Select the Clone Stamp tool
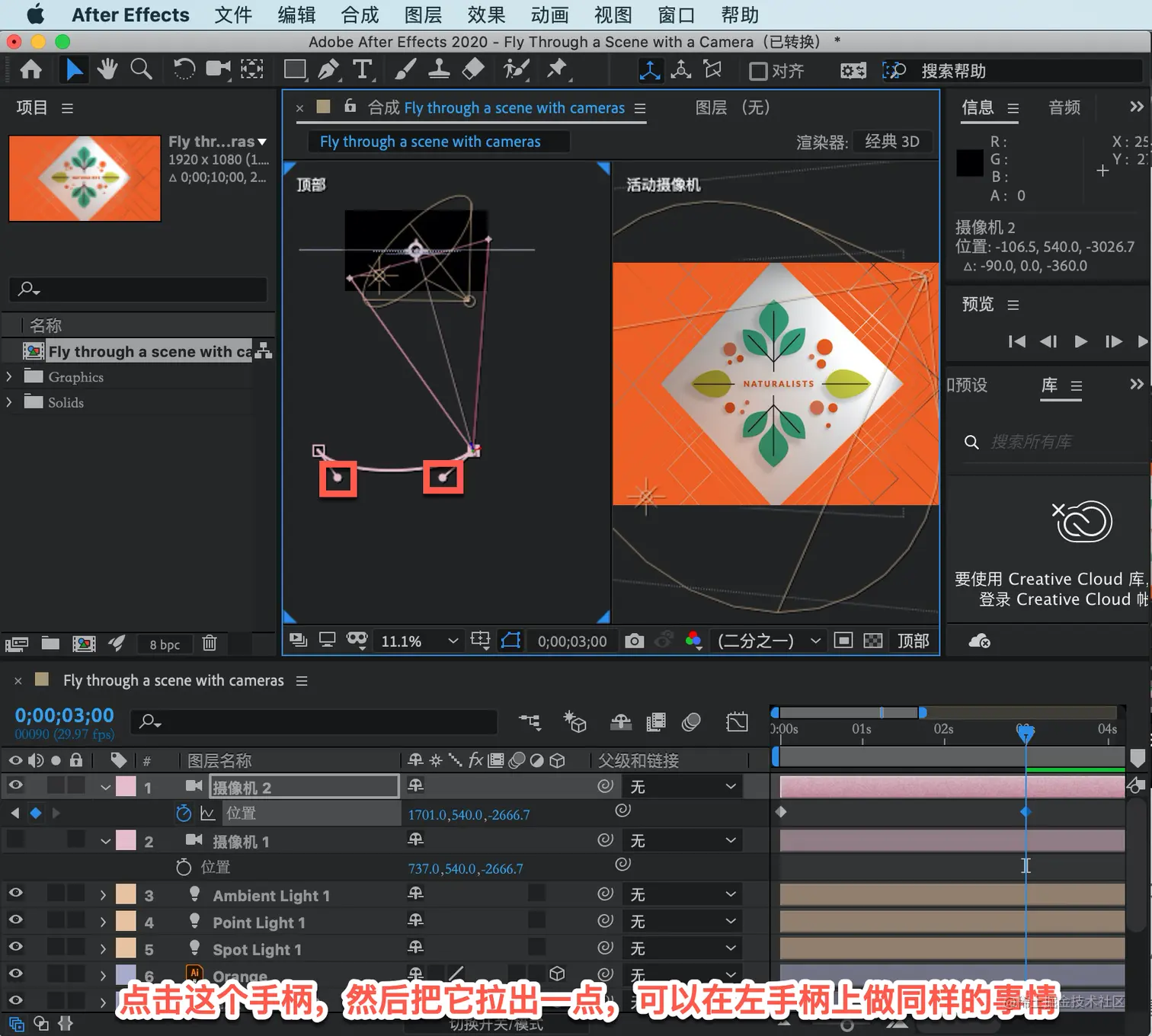 tap(439, 70)
